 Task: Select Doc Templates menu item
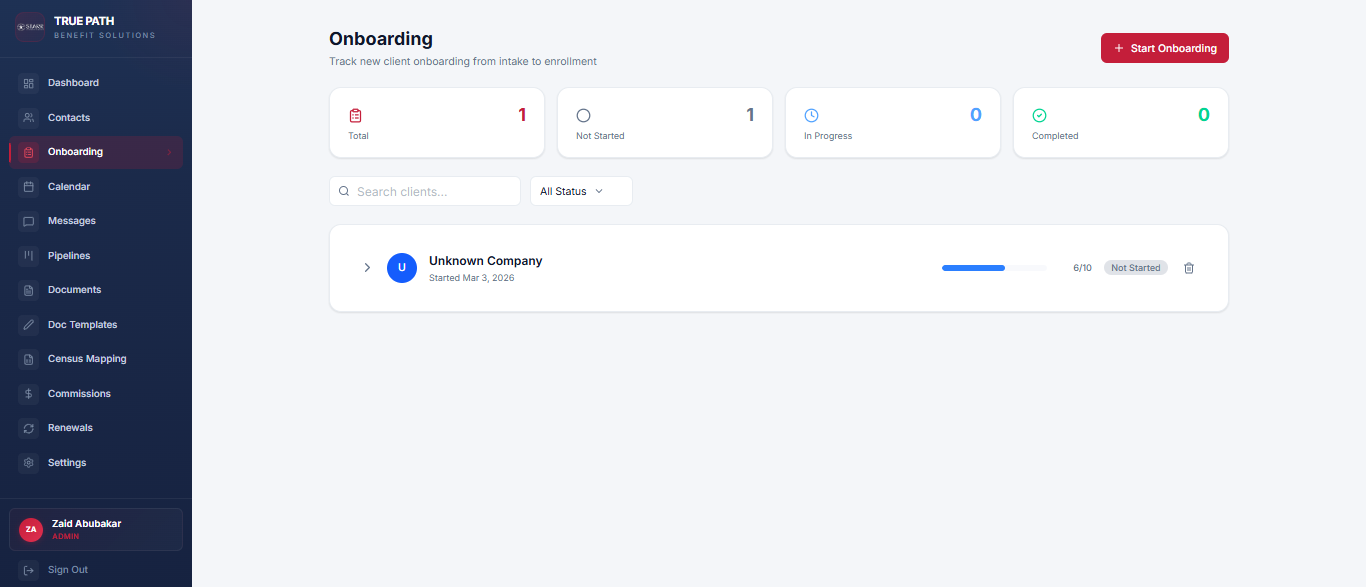click(82, 325)
